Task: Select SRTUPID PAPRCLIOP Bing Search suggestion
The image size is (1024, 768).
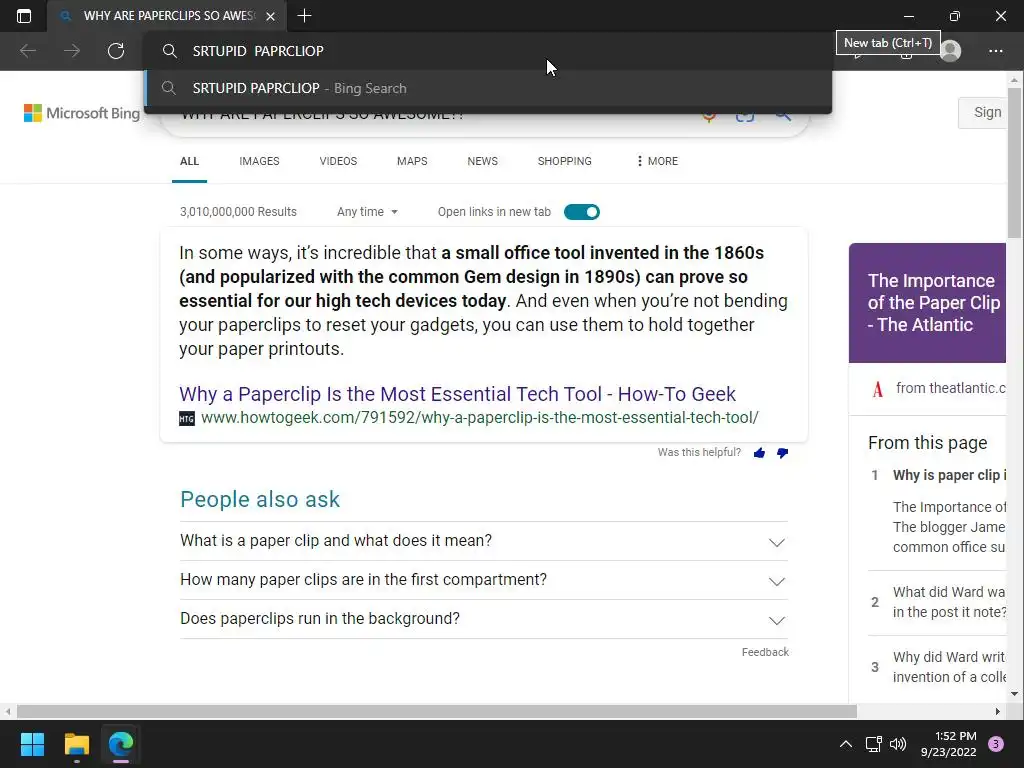Action: [488, 88]
